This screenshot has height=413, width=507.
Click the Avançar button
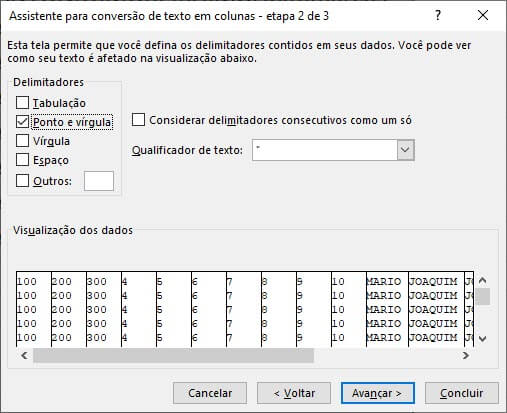(378, 393)
